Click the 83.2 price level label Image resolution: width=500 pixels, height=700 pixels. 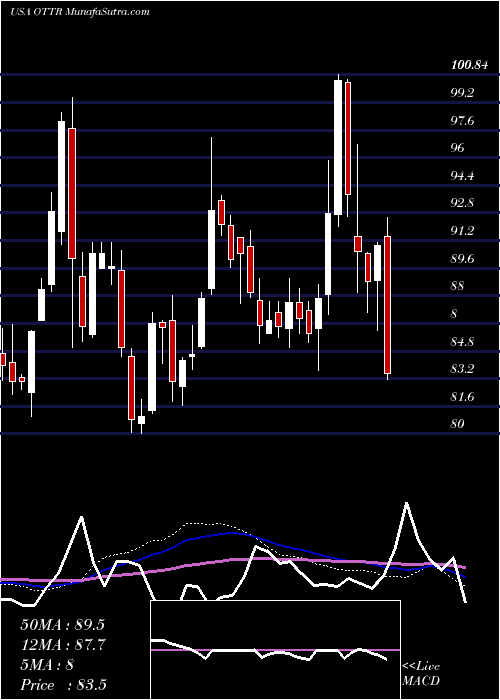(x=462, y=369)
